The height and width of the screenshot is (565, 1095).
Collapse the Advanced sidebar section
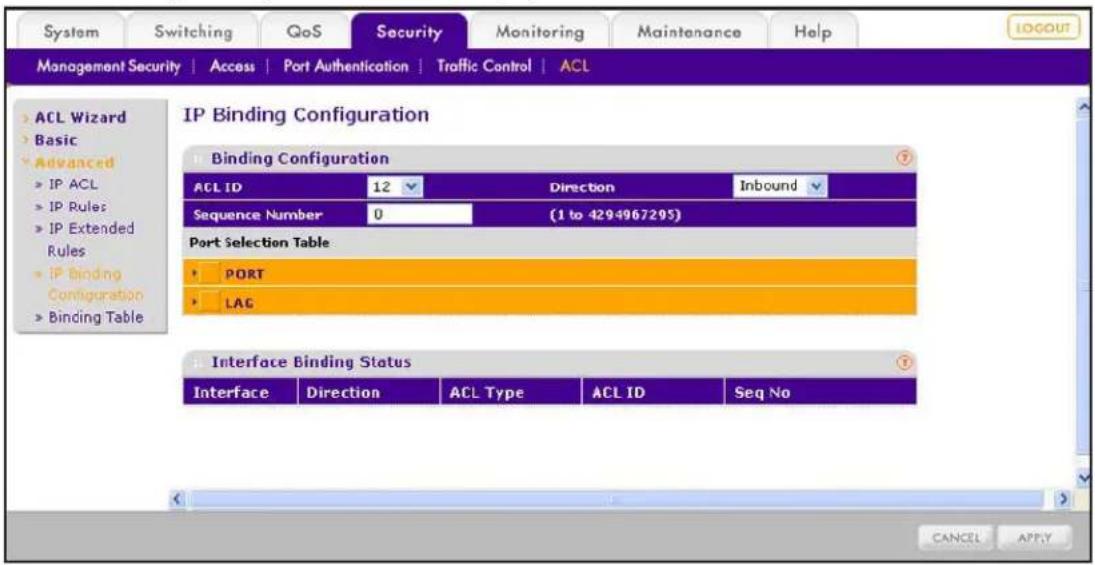pos(73,163)
